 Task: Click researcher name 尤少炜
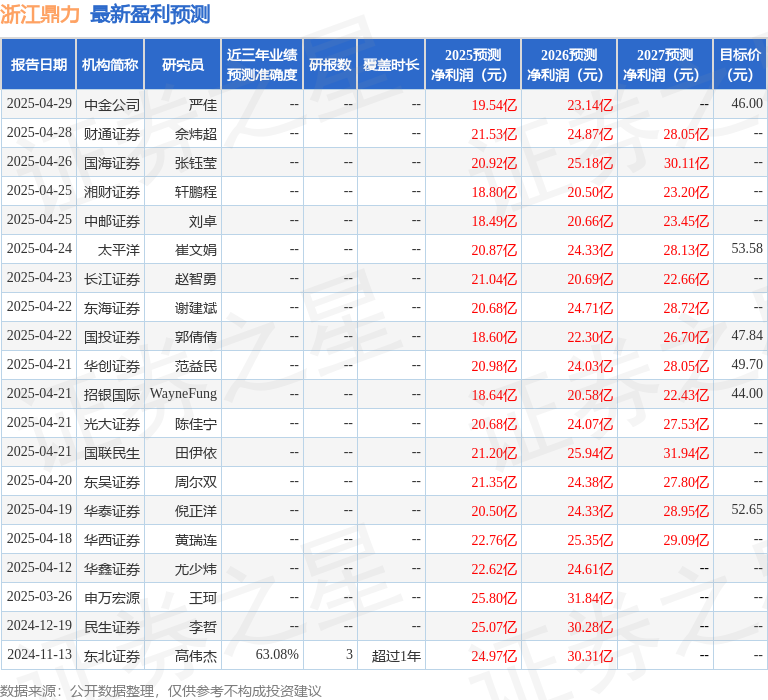(196, 569)
